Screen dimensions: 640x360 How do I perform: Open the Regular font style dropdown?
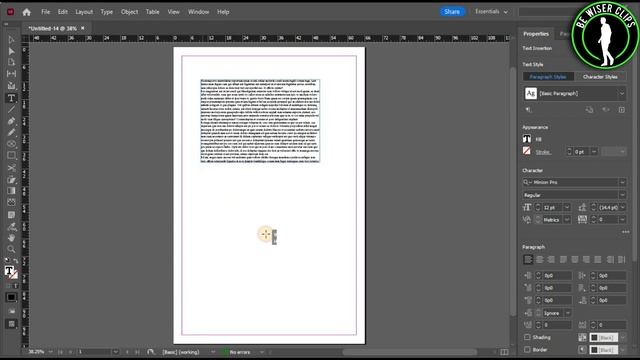[622, 195]
